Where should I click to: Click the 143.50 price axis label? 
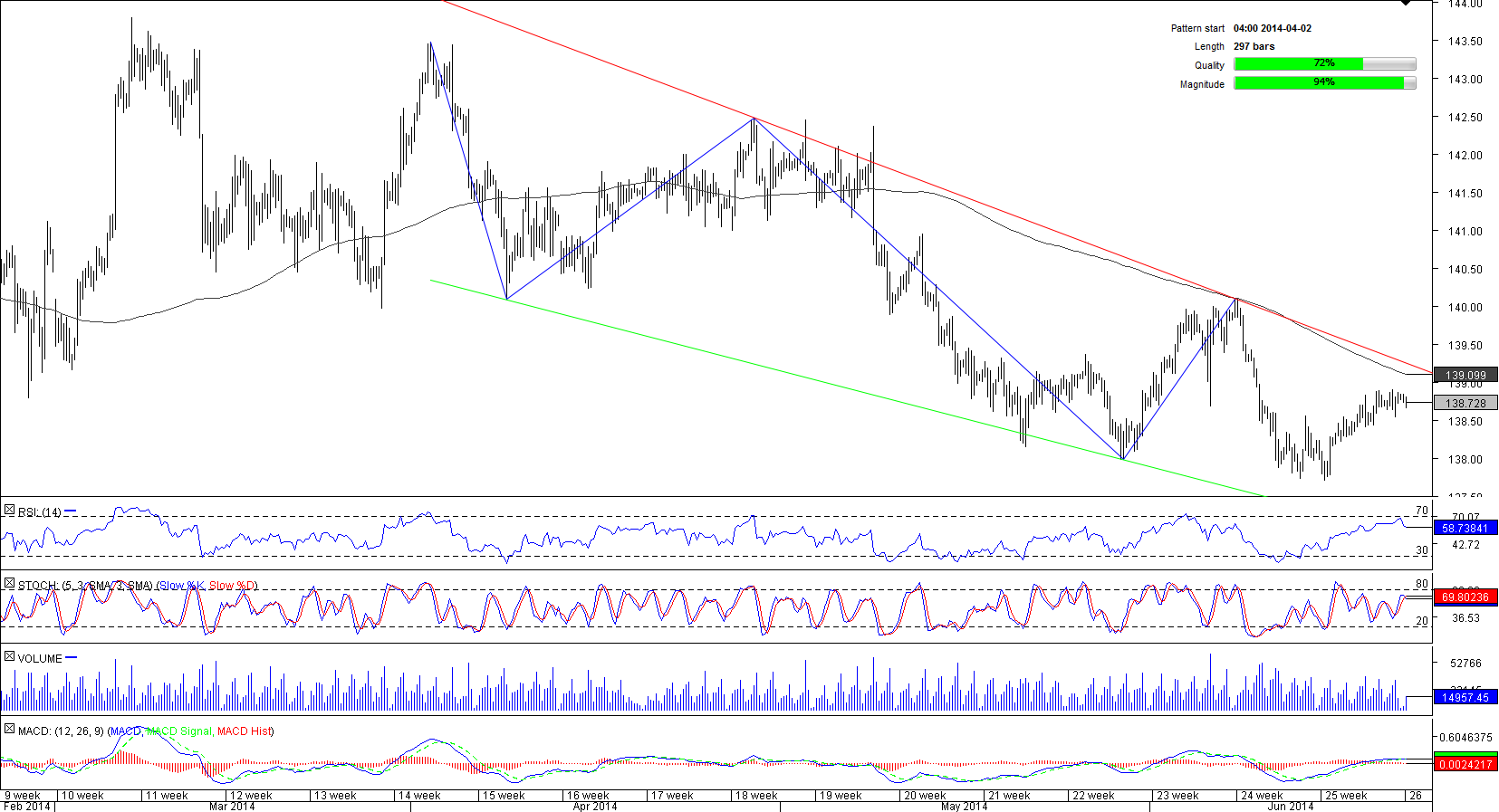pyautogui.click(x=1465, y=42)
